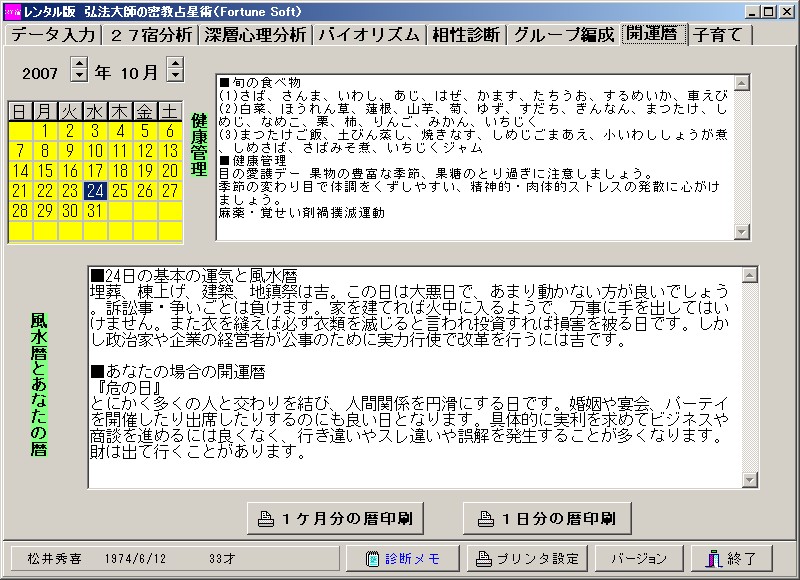
Task: Switch to the バイオリズム tab
Action: (369, 35)
